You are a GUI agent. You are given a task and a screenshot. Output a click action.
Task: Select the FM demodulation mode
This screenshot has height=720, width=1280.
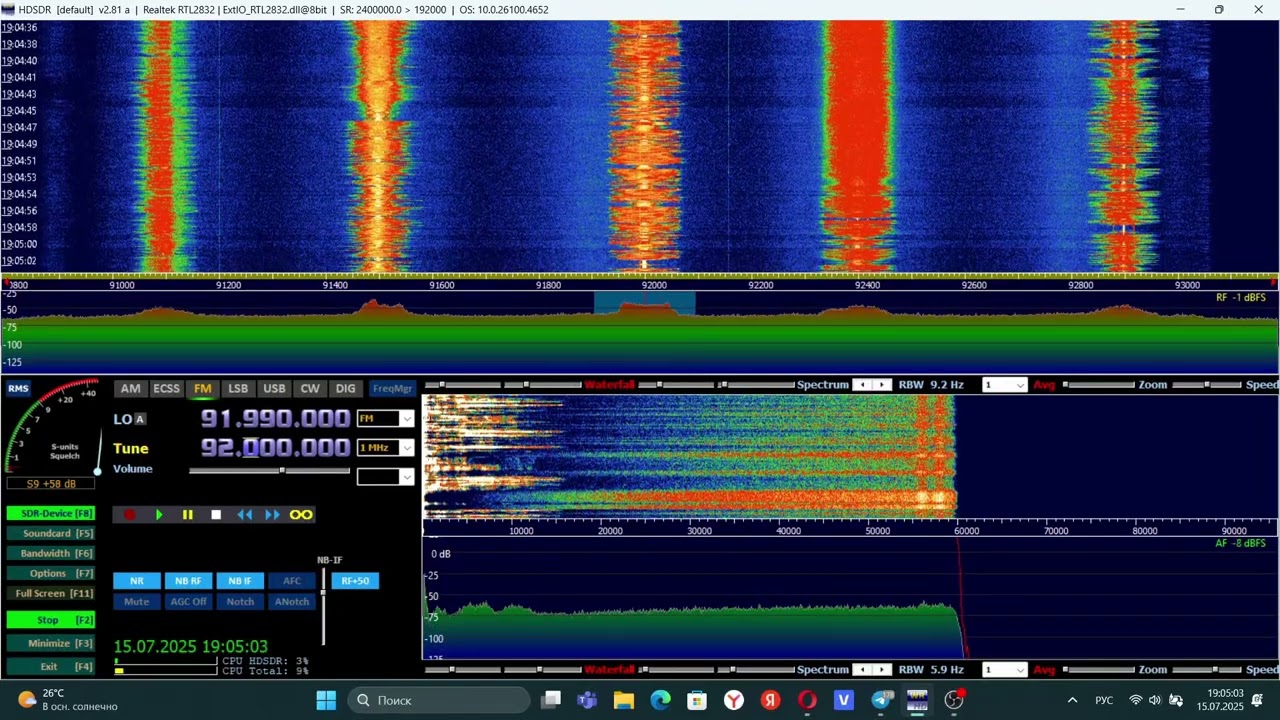[x=203, y=388]
